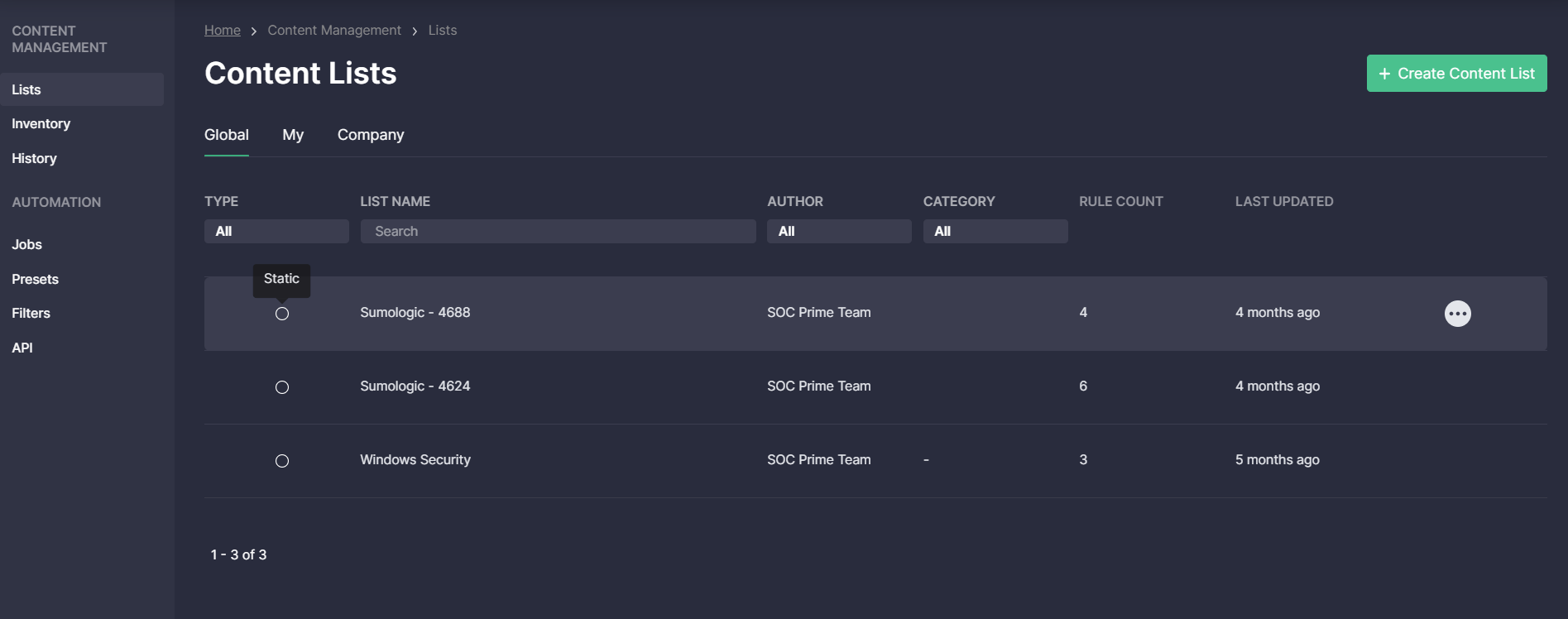Screen dimensions: 1568x619
Task: Switch to the My tab
Action: click(293, 135)
